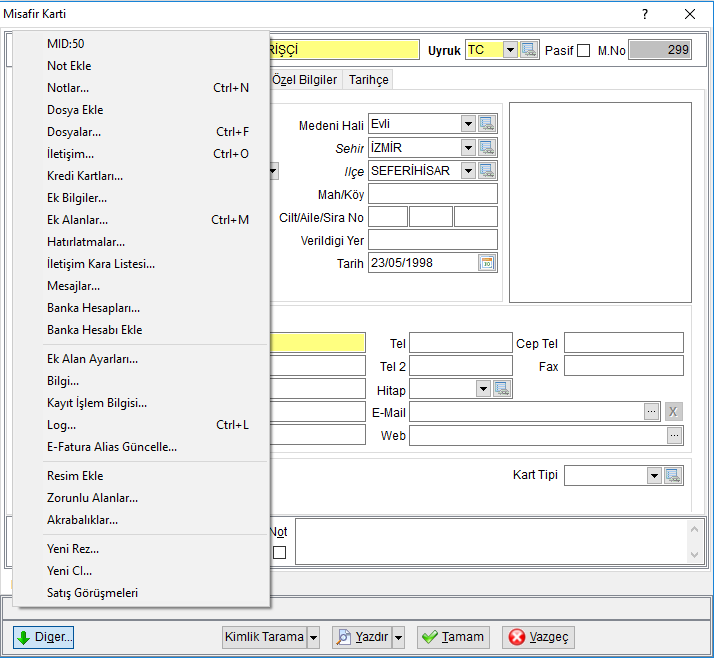Viewport: 714px width, 658px height.
Task: Click the Cep Tel input field
Action: (x=624, y=342)
